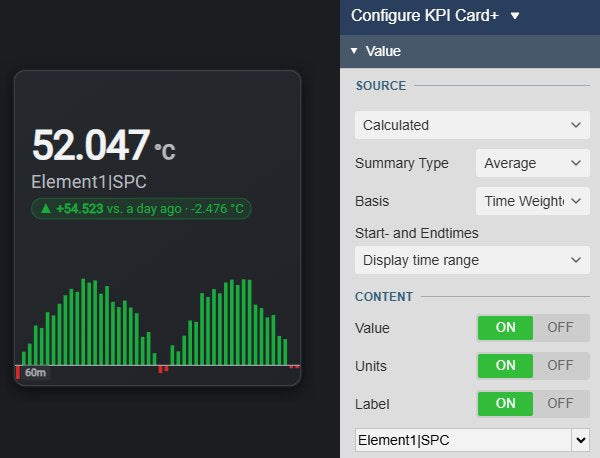Viewport: 600px width, 458px height.
Task: Open the Summary Type Average dropdown
Action: tap(533, 163)
